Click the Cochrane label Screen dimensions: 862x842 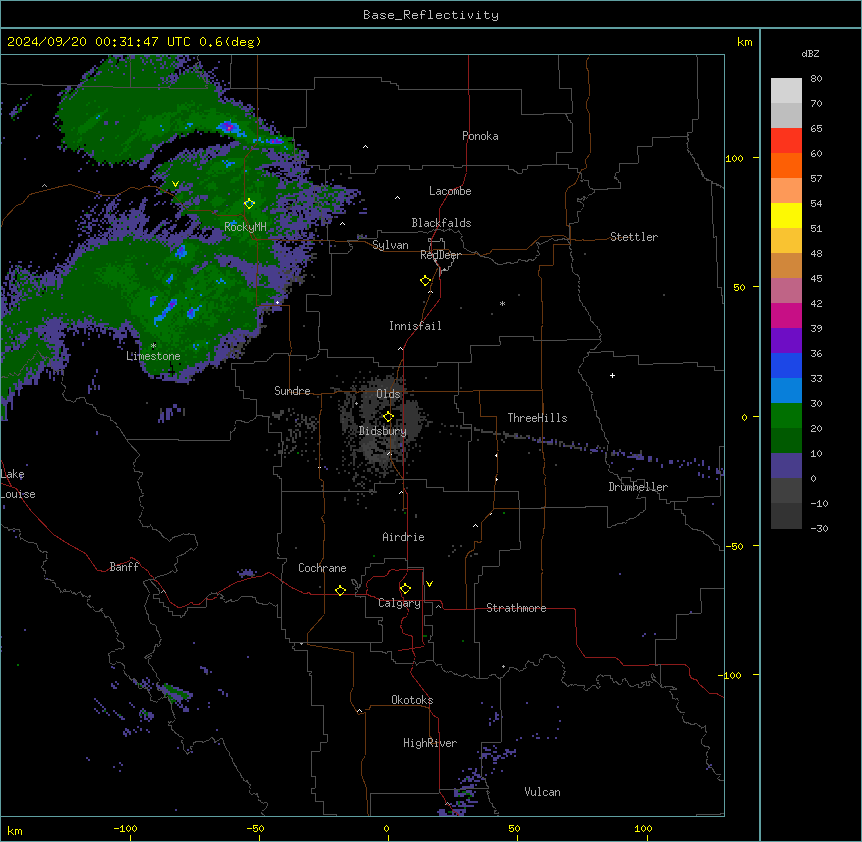(322, 568)
